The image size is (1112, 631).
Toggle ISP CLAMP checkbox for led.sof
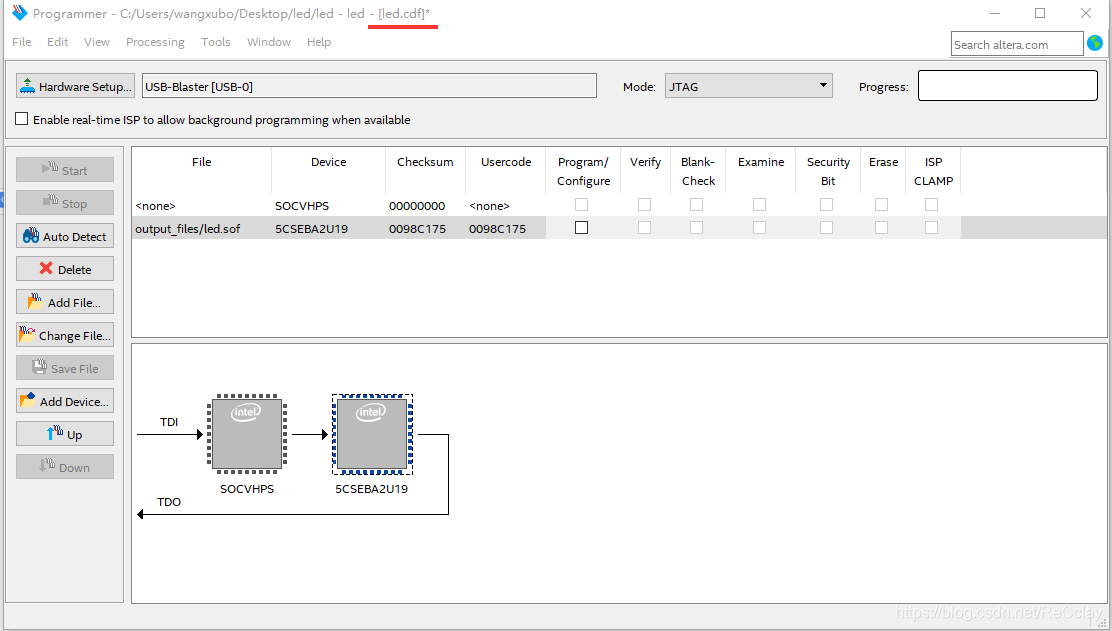click(x=932, y=228)
